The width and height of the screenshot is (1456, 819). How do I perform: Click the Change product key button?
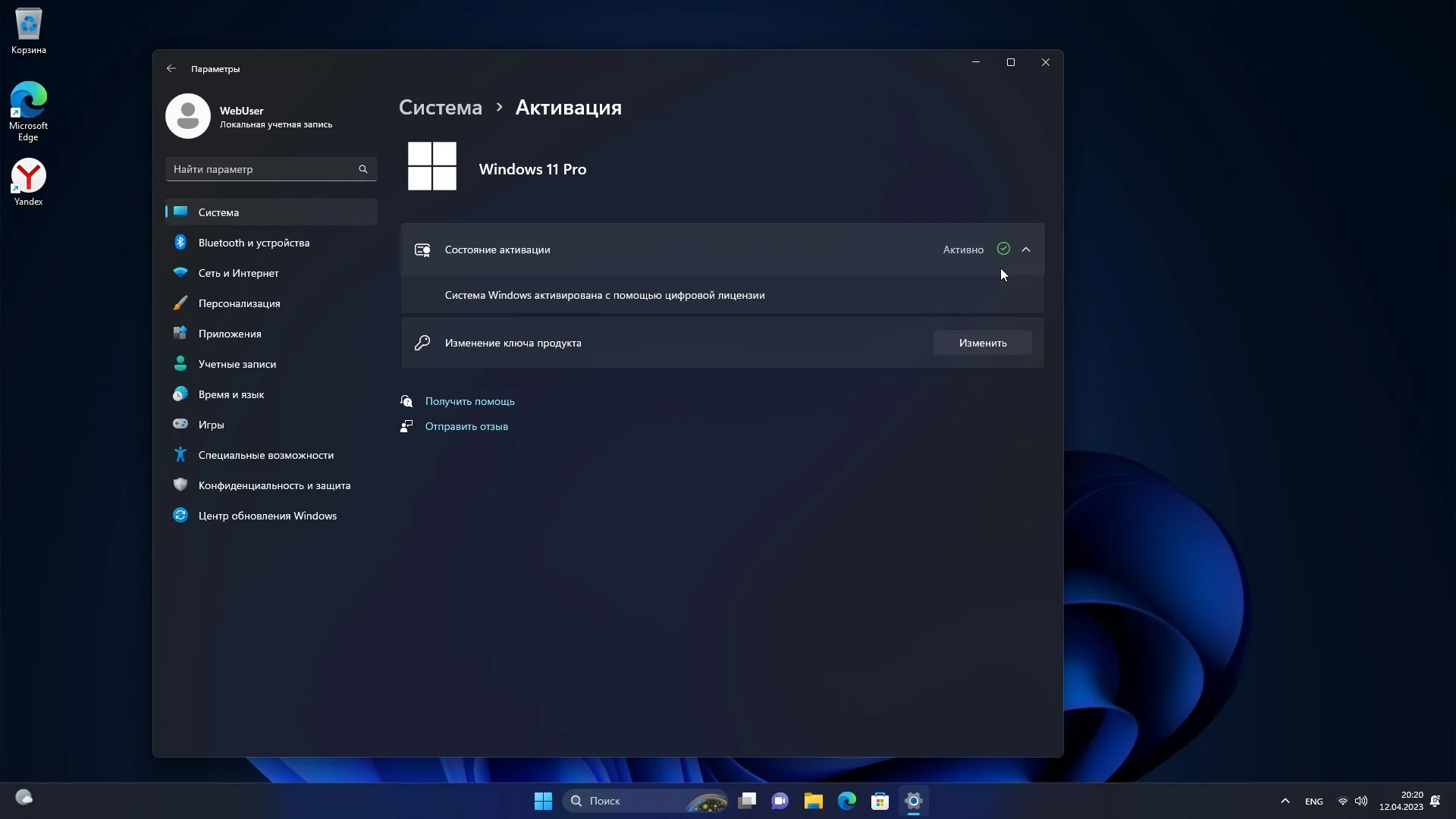click(x=982, y=343)
